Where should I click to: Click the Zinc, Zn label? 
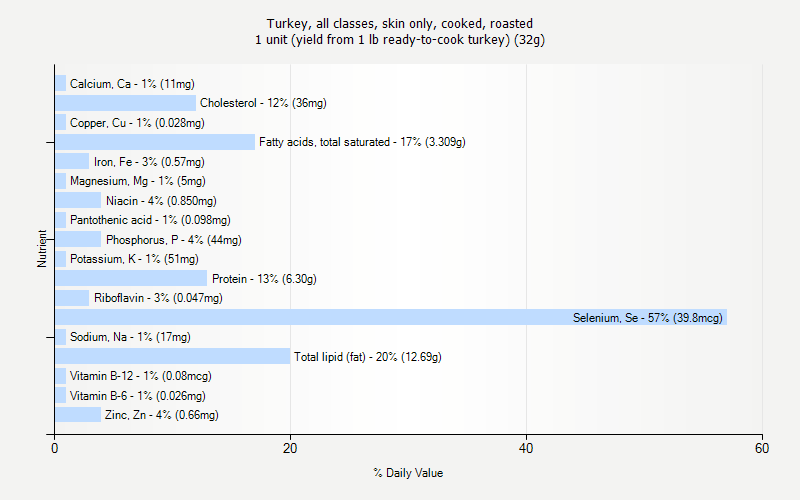point(161,415)
